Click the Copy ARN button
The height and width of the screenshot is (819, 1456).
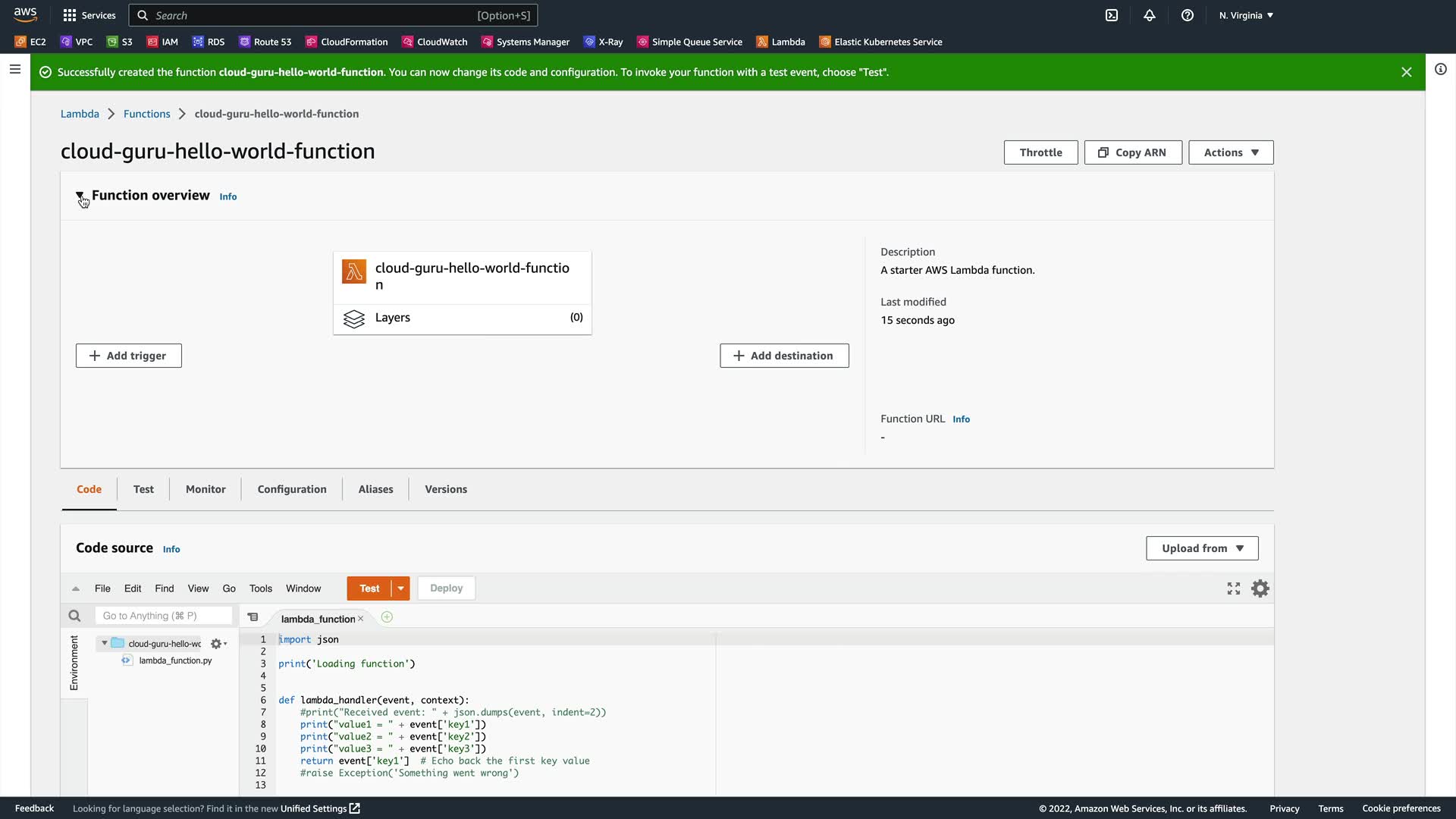(x=1132, y=152)
